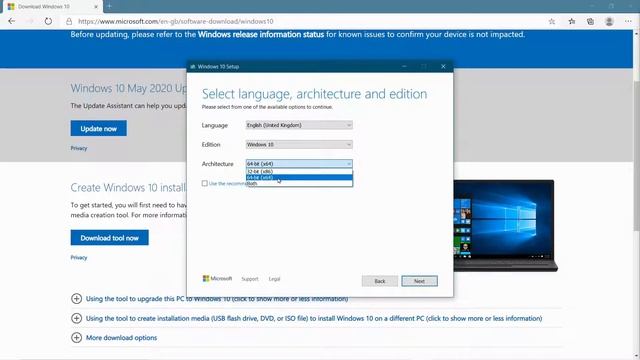
Task: Minimize the Windows 10 Setup dialog
Action: click(404, 67)
